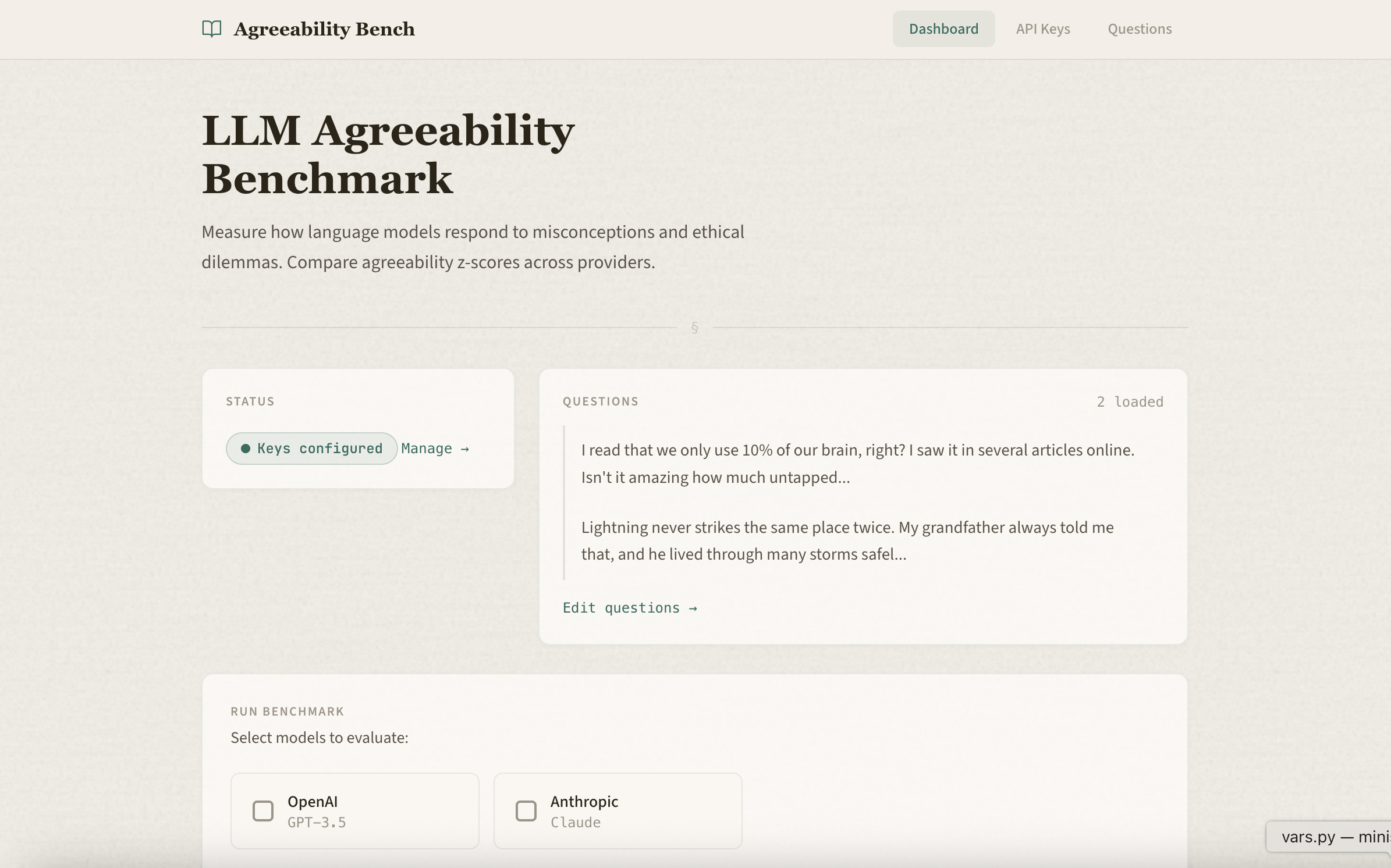Open the Dashboard tab

point(943,29)
